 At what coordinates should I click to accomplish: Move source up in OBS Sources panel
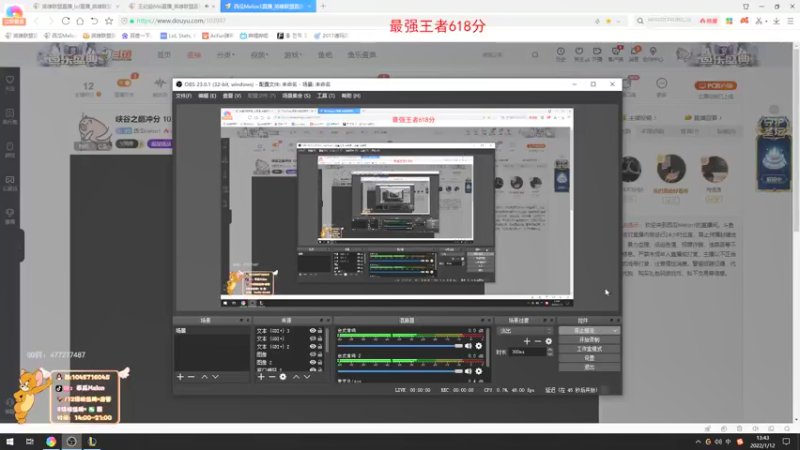[296, 377]
